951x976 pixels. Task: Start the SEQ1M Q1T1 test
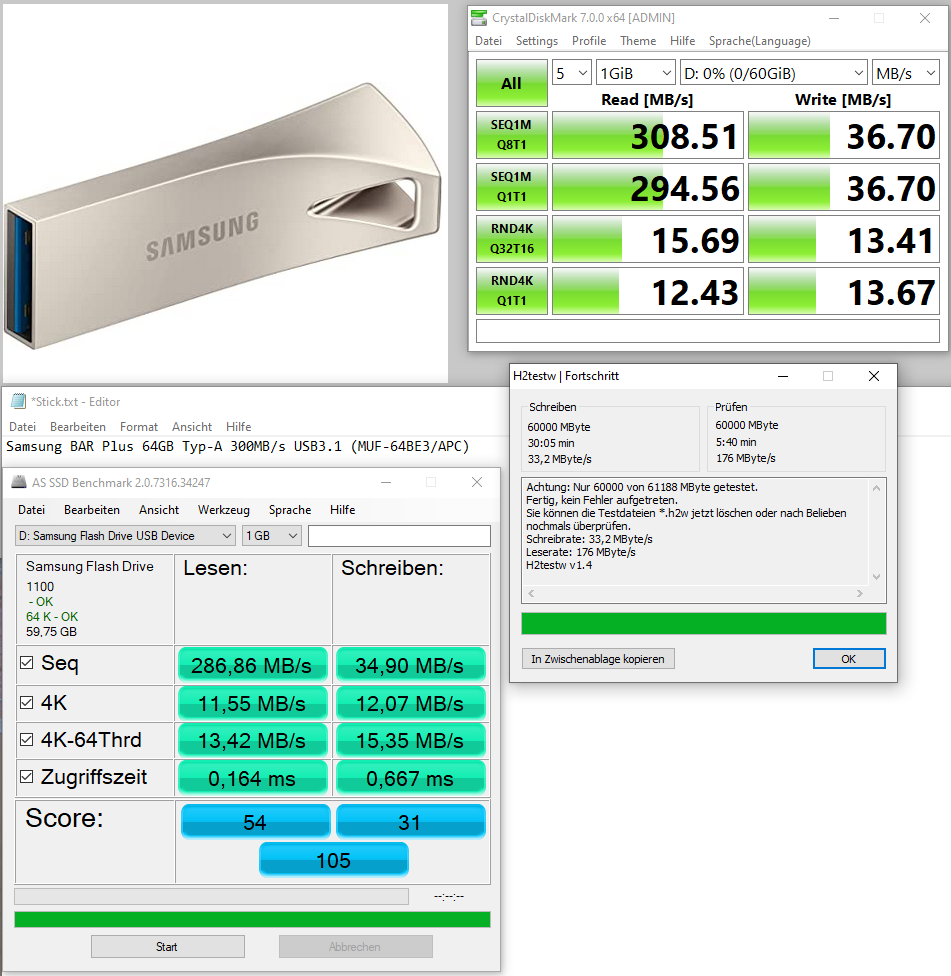512,187
